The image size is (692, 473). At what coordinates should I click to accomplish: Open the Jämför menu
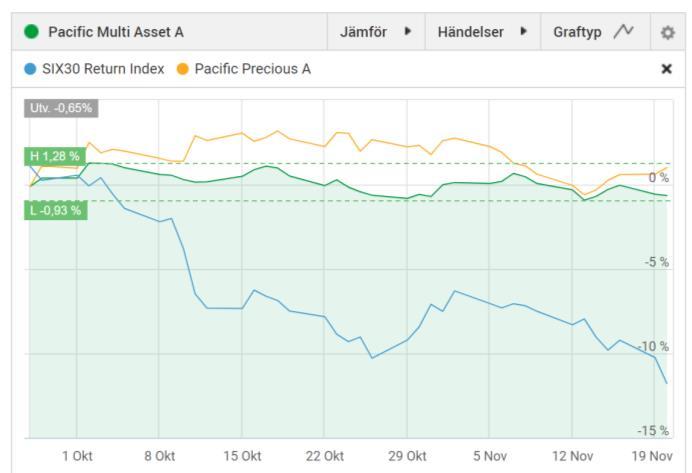pyautogui.click(x=376, y=32)
